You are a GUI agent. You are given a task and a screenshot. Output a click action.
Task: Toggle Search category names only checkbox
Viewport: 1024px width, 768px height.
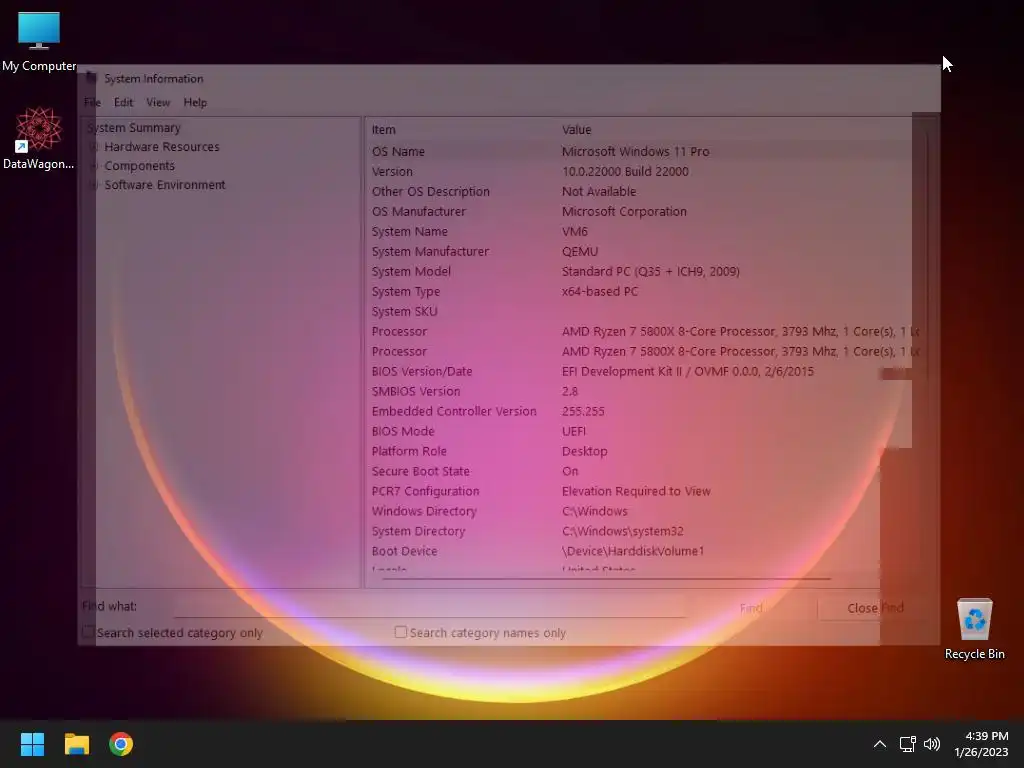[400, 632]
